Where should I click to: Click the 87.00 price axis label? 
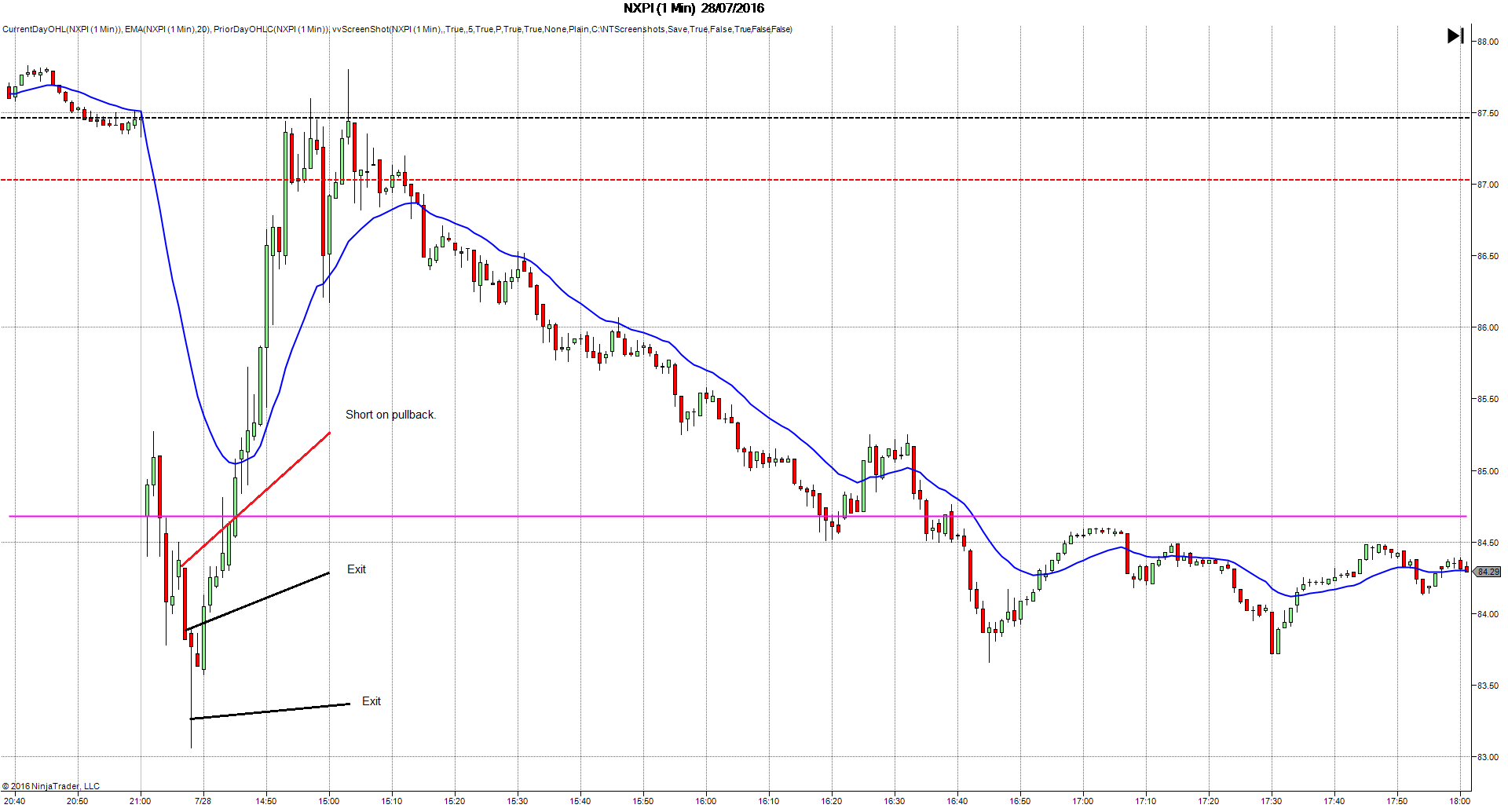pos(1488,185)
